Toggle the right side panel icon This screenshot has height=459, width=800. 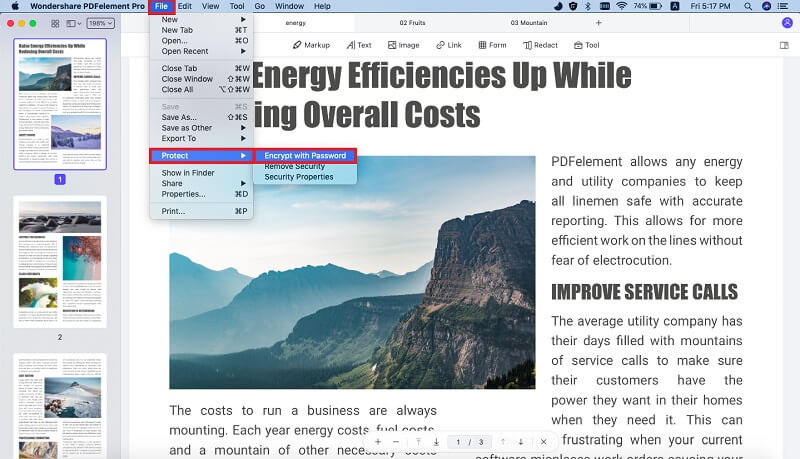(x=784, y=45)
